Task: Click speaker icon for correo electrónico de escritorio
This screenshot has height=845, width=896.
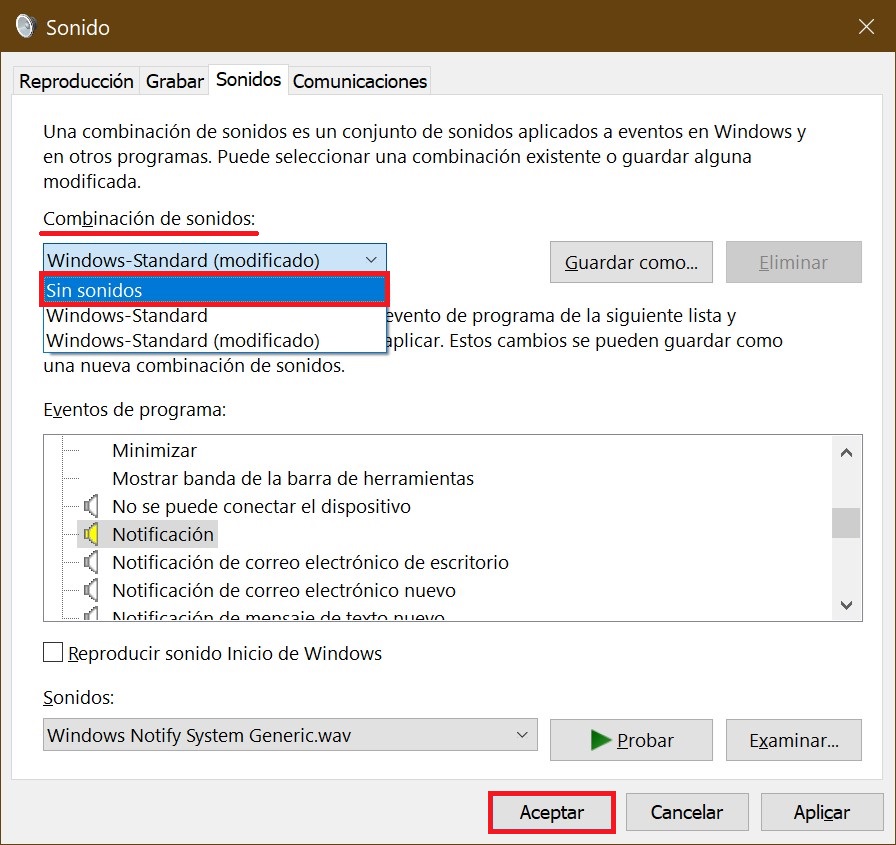Action: (92, 563)
